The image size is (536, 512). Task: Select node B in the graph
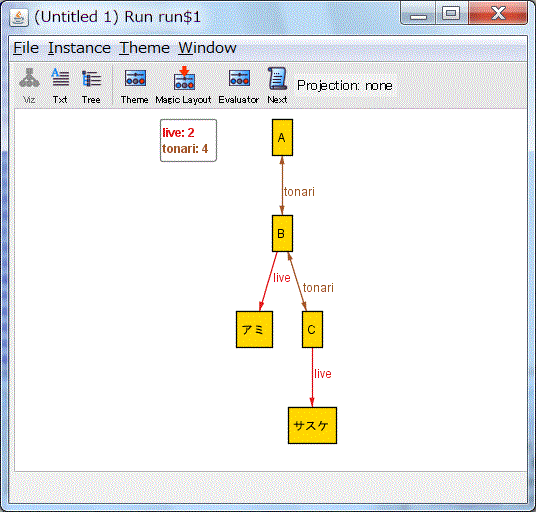(x=282, y=233)
